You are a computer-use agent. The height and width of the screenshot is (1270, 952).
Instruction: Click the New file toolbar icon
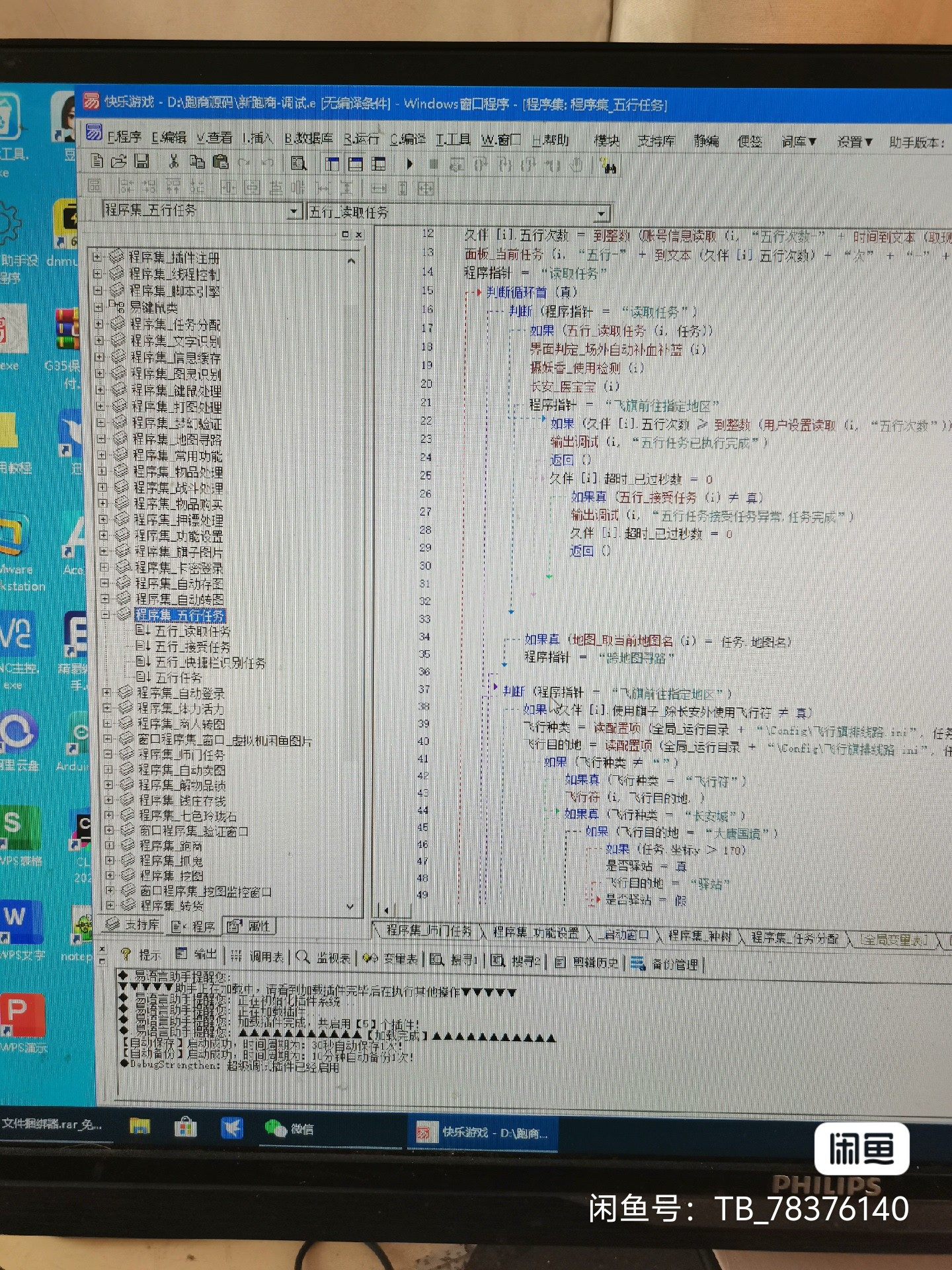pos(97,161)
